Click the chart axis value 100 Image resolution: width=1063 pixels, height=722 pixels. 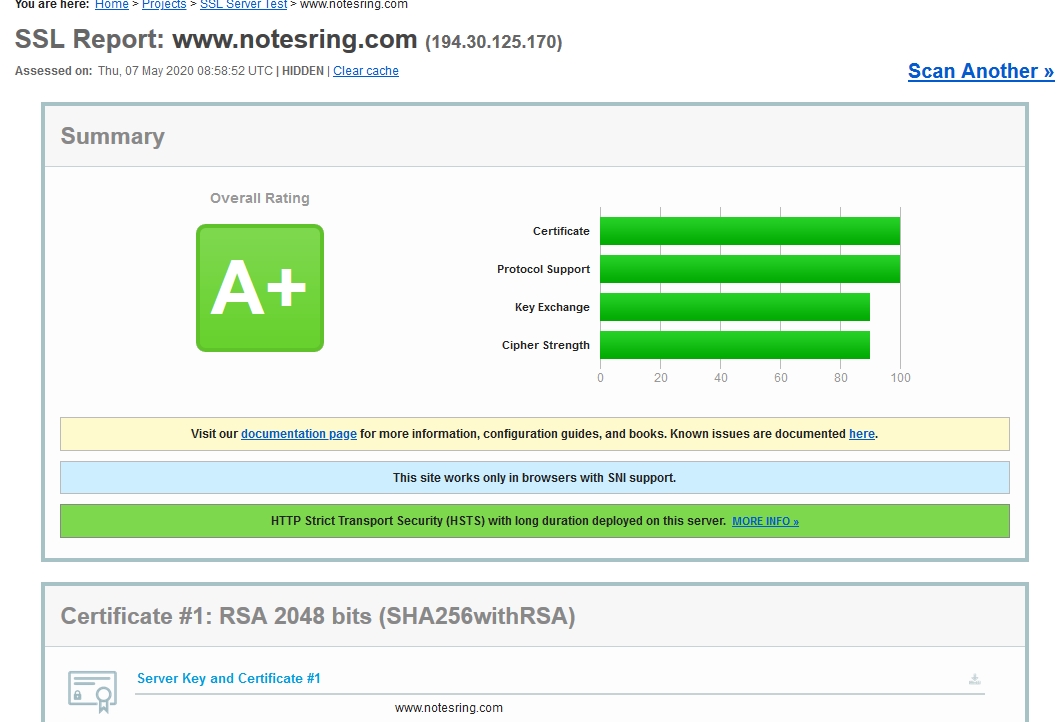(900, 378)
